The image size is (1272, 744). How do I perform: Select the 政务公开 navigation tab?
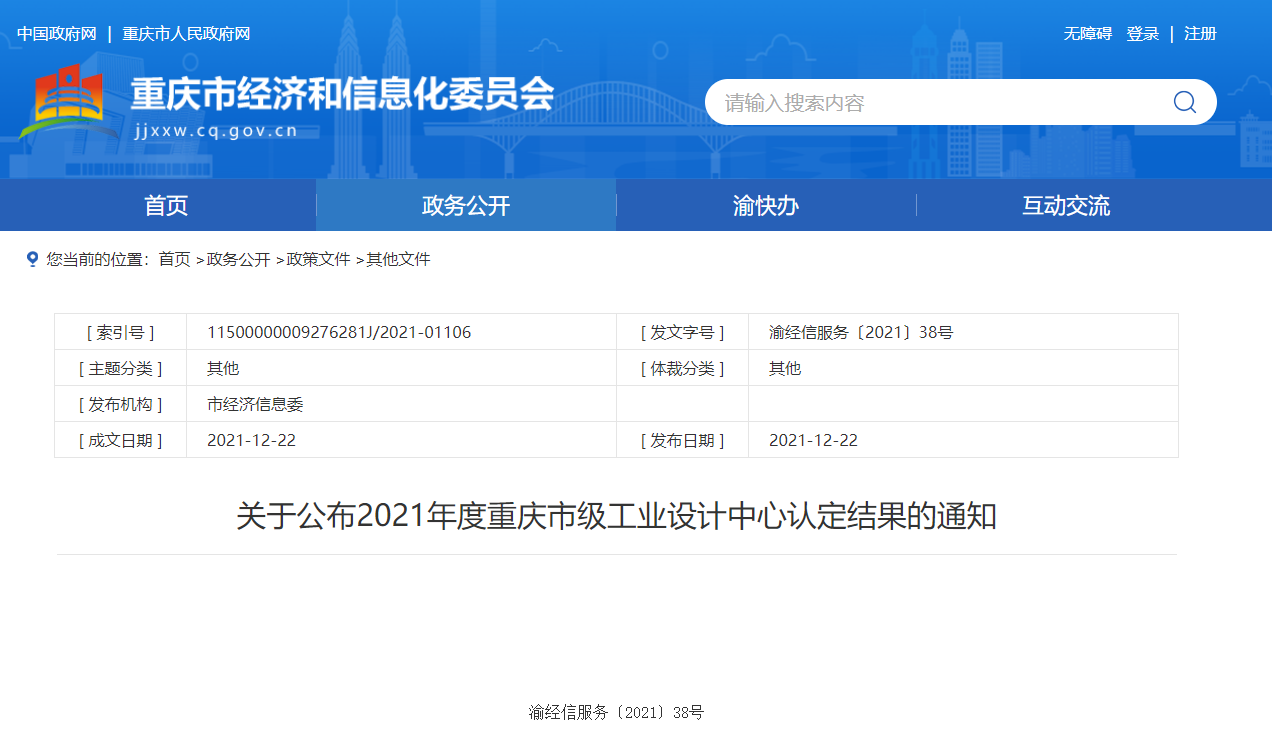point(466,206)
